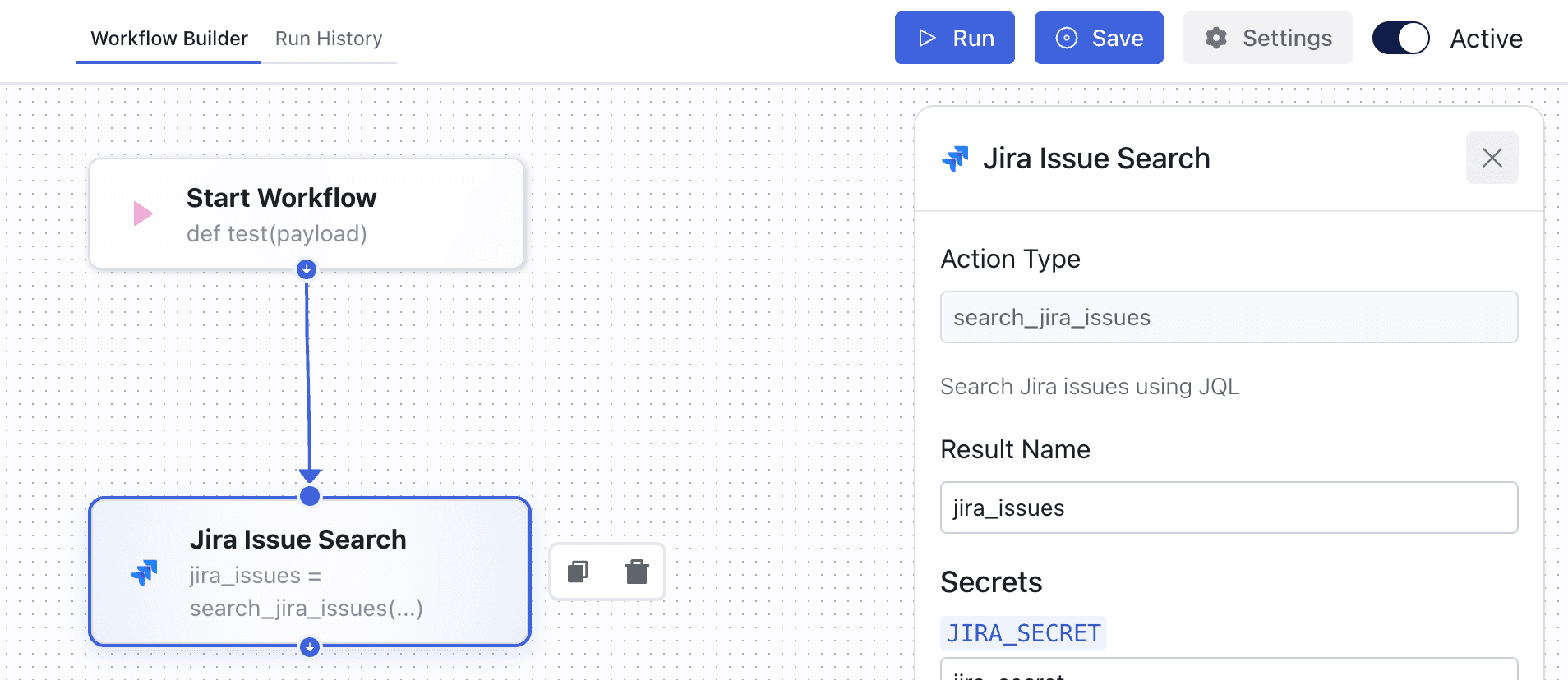
Task: Select the Jira Issue Search node
Action: pos(310,572)
